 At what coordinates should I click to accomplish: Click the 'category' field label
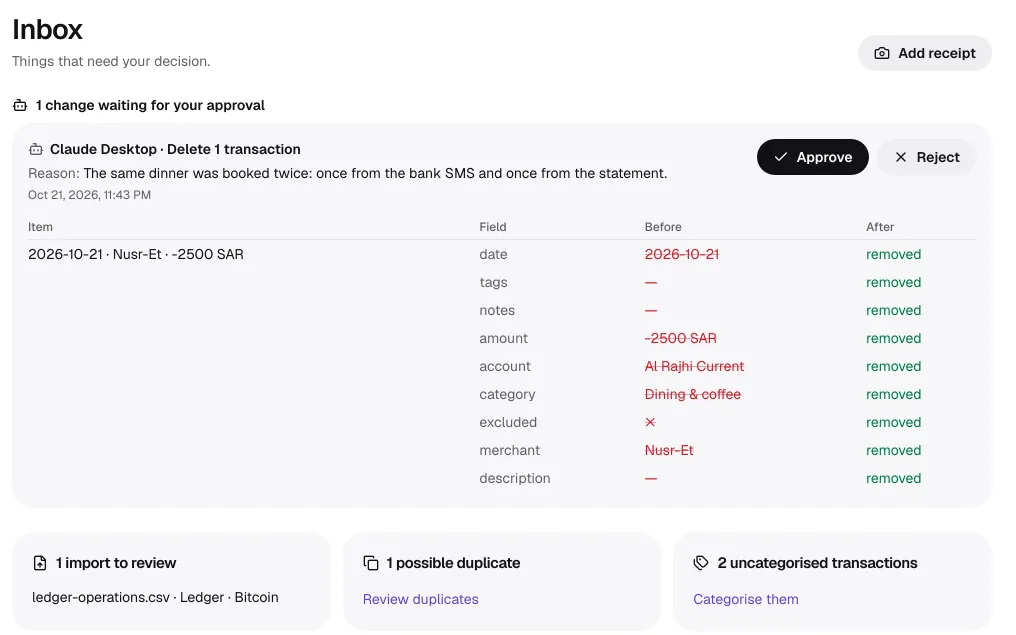(507, 395)
